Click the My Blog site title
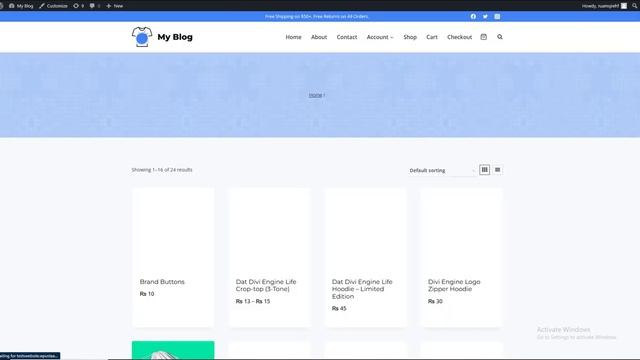This screenshot has height=360, width=640. 175,37
